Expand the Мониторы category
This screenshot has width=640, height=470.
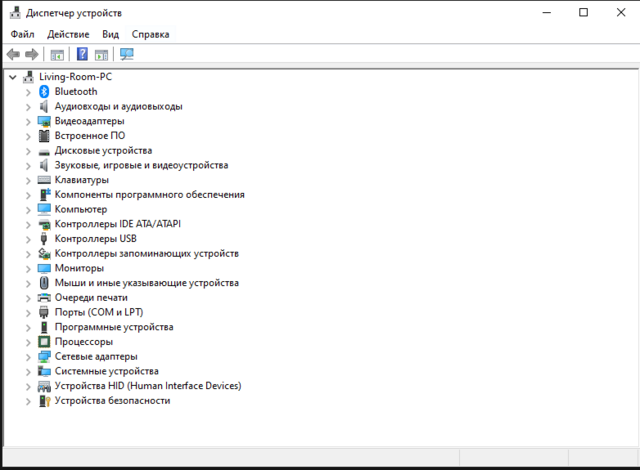click(x=28, y=269)
